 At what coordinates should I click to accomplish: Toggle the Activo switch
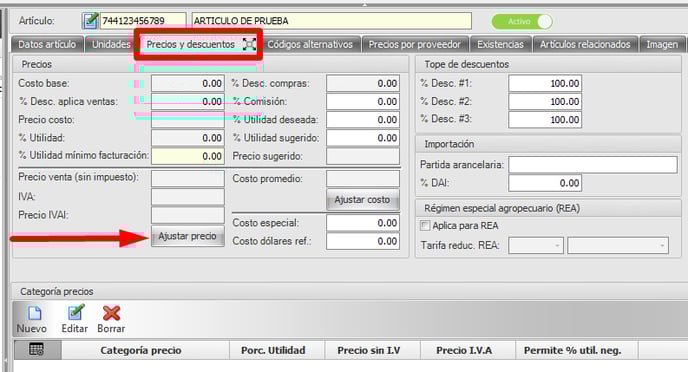coord(522,21)
